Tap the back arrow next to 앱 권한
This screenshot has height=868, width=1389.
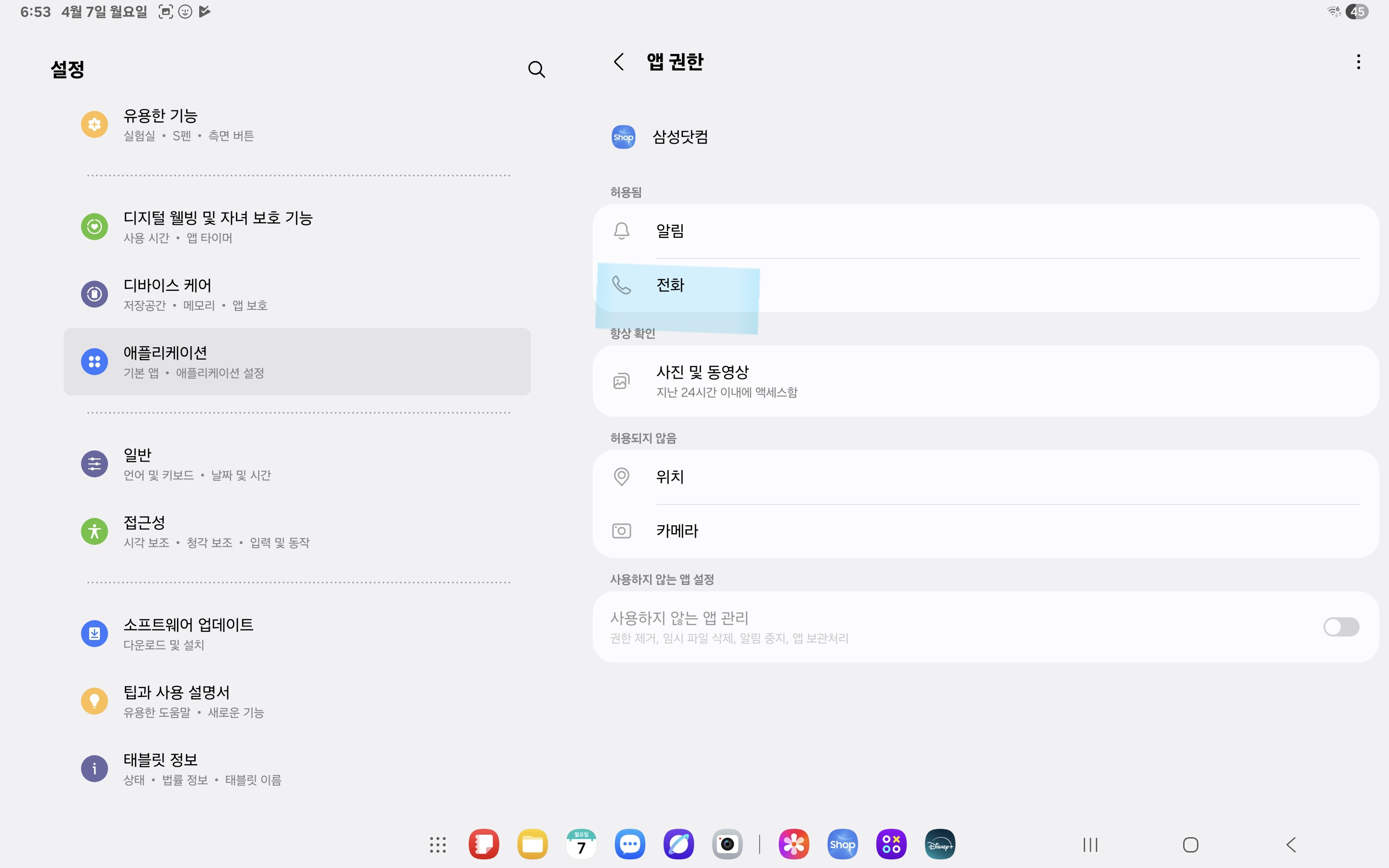[619, 62]
